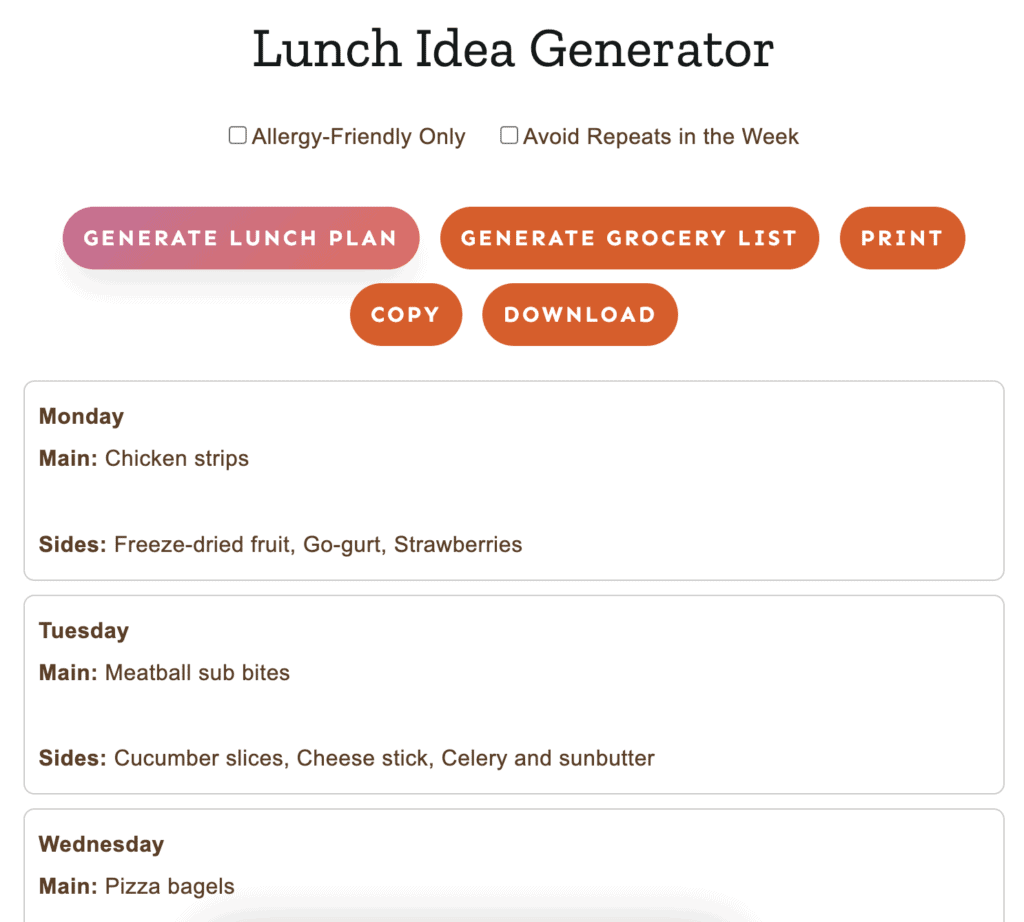Create a grocery list with Generate Grocery List

coord(630,238)
